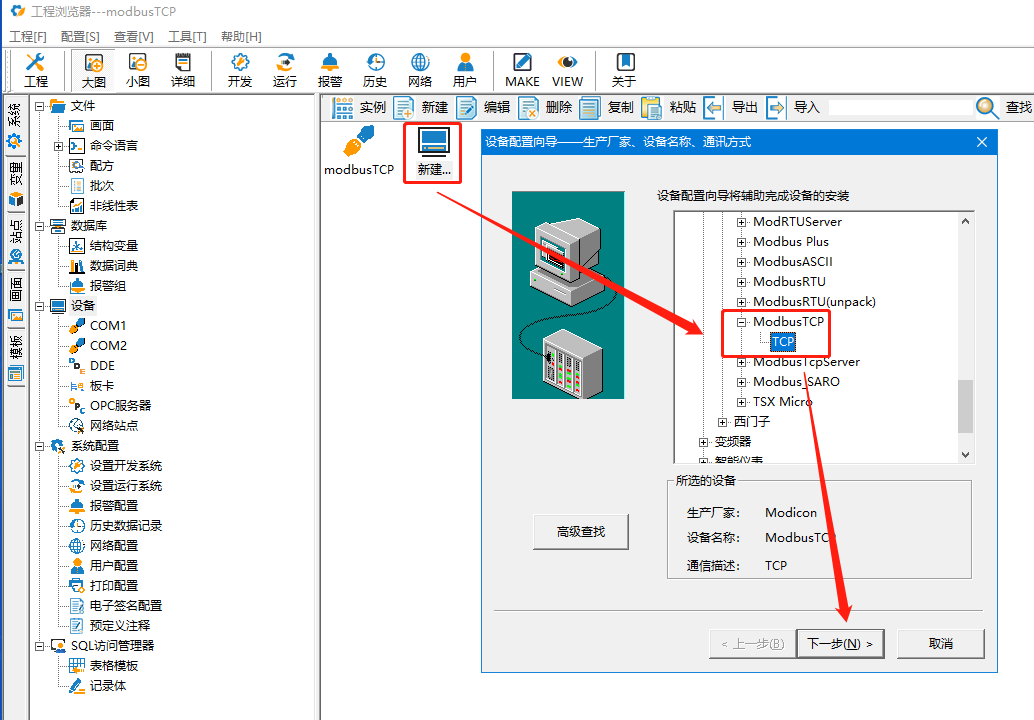This screenshot has width=1034, height=720.
Task: Open the 配置[S] menu
Action: [80, 36]
